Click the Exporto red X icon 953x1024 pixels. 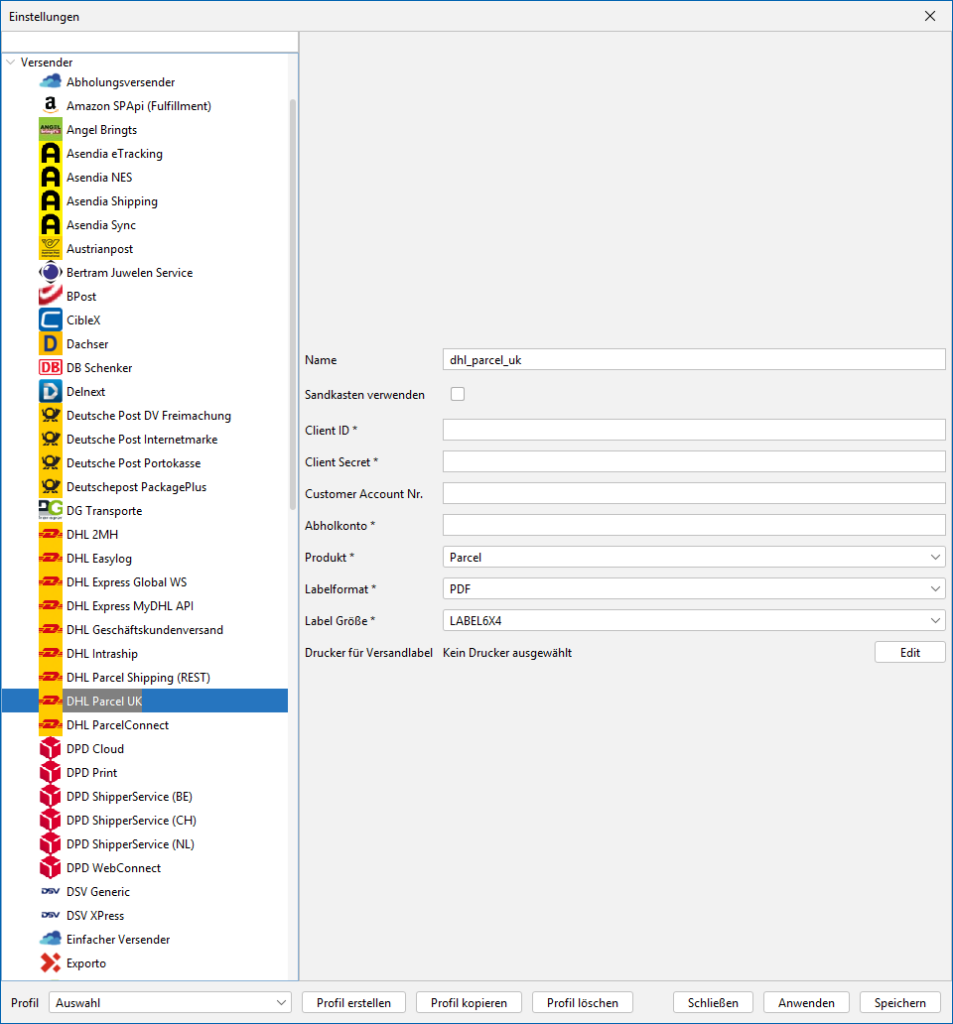tap(50, 963)
